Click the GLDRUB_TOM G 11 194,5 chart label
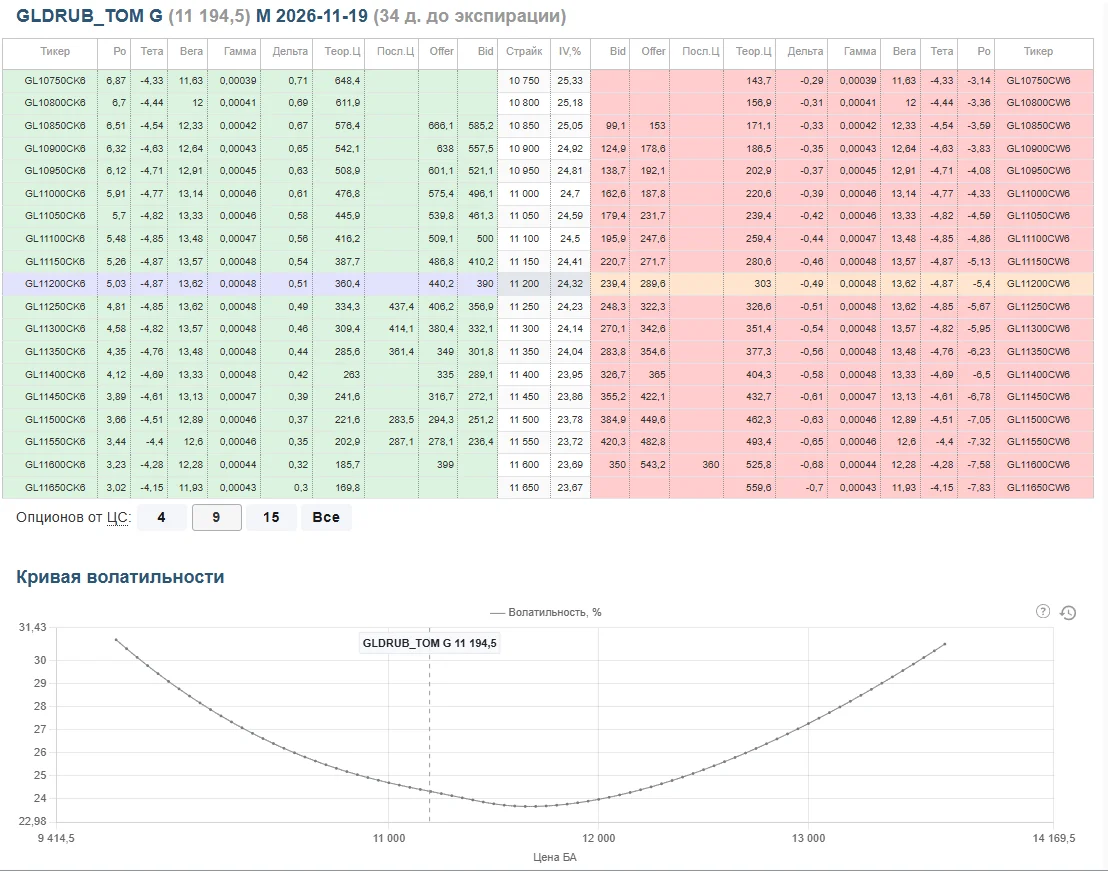 point(430,643)
